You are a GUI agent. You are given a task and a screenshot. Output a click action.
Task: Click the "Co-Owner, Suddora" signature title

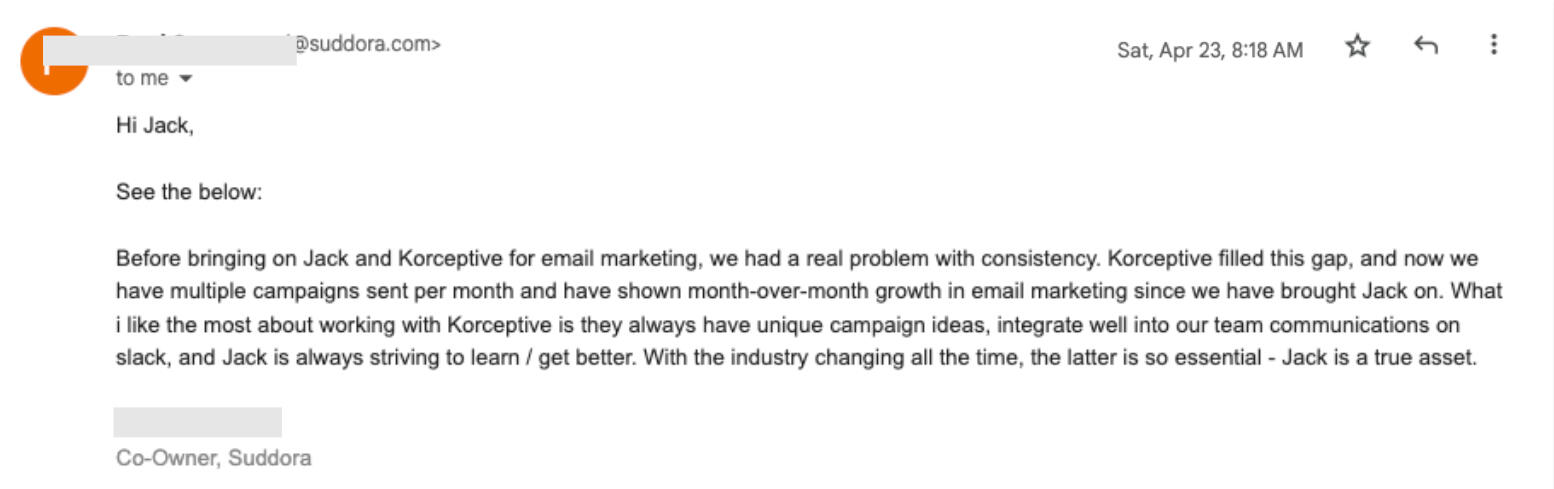pyautogui.click(x=213, y=458)
